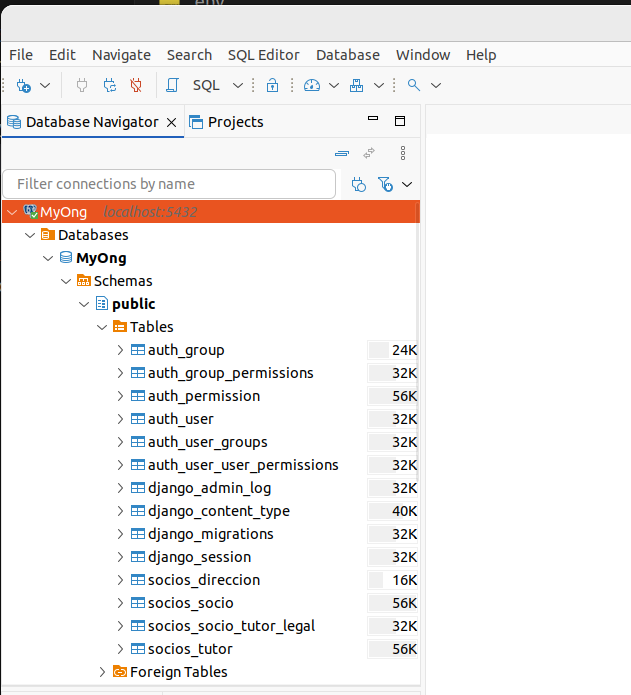The height and width of the screenshot is (695, 631).
Task: Click the Collapse All icon in navigator
Action: coord(342,153)
